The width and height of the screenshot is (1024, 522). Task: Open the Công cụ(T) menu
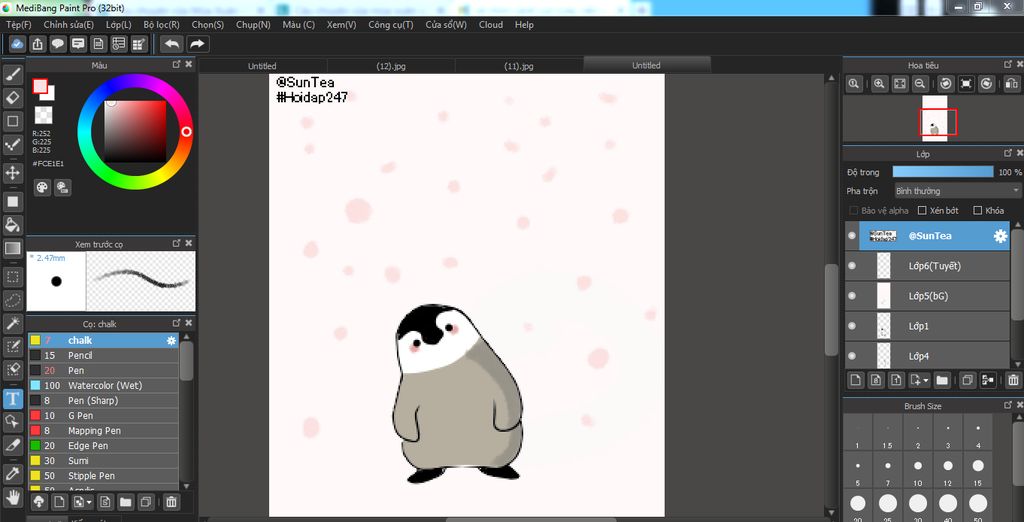pos(391,24)
